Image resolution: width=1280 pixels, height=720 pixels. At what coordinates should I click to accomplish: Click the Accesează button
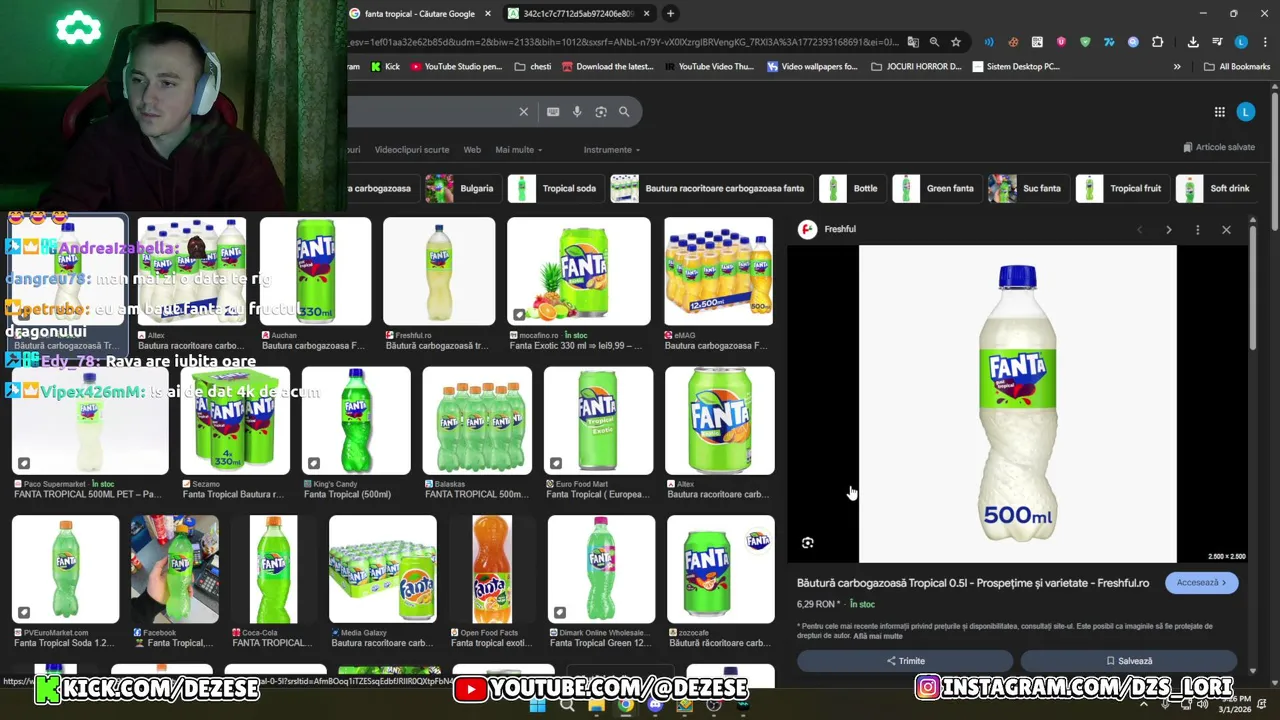coord(1202,583)
